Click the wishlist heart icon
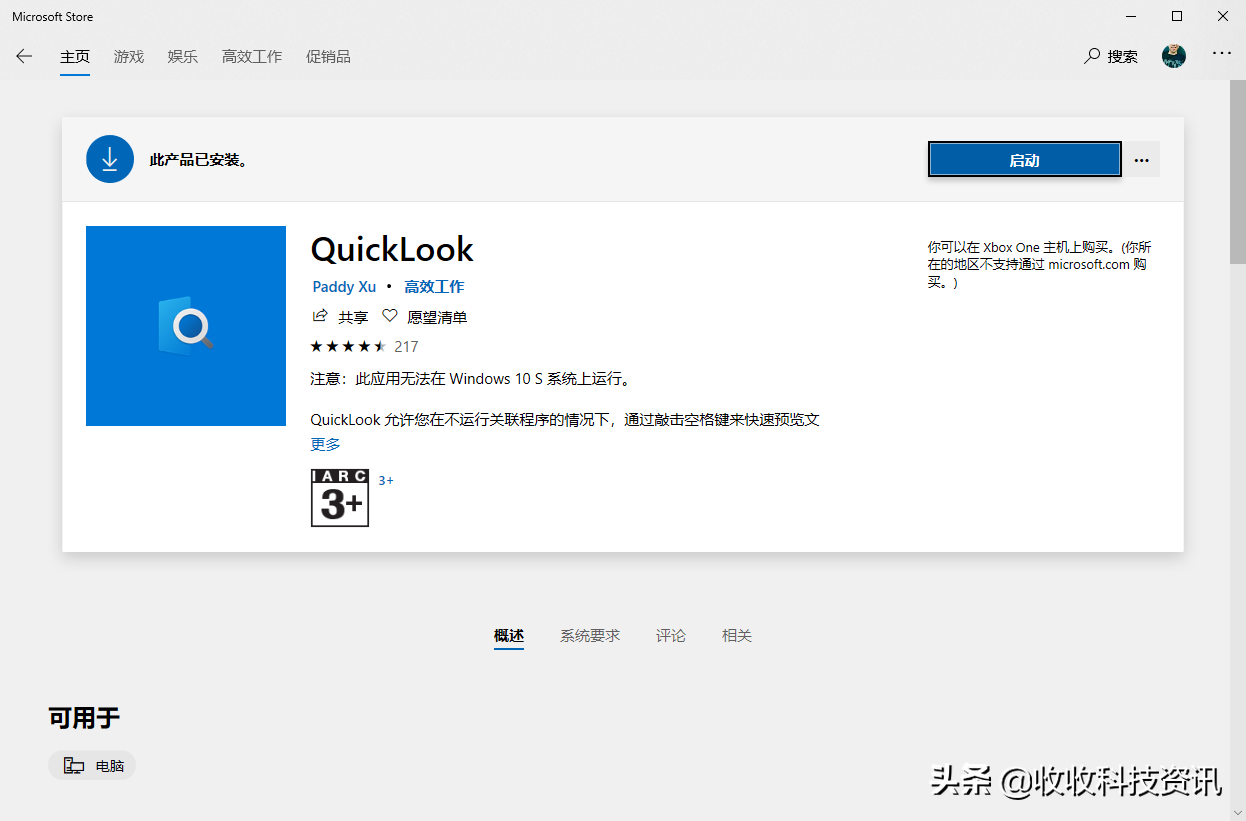This screenshot has height=821, width=1246. pos(389,316)
